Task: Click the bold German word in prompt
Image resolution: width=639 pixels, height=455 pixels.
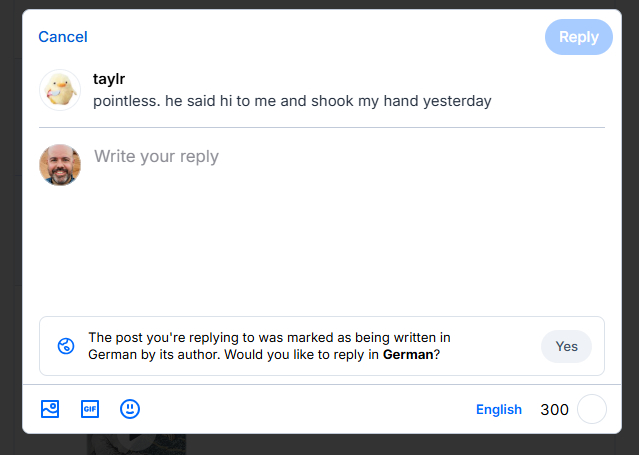Action: coord(407,355)
